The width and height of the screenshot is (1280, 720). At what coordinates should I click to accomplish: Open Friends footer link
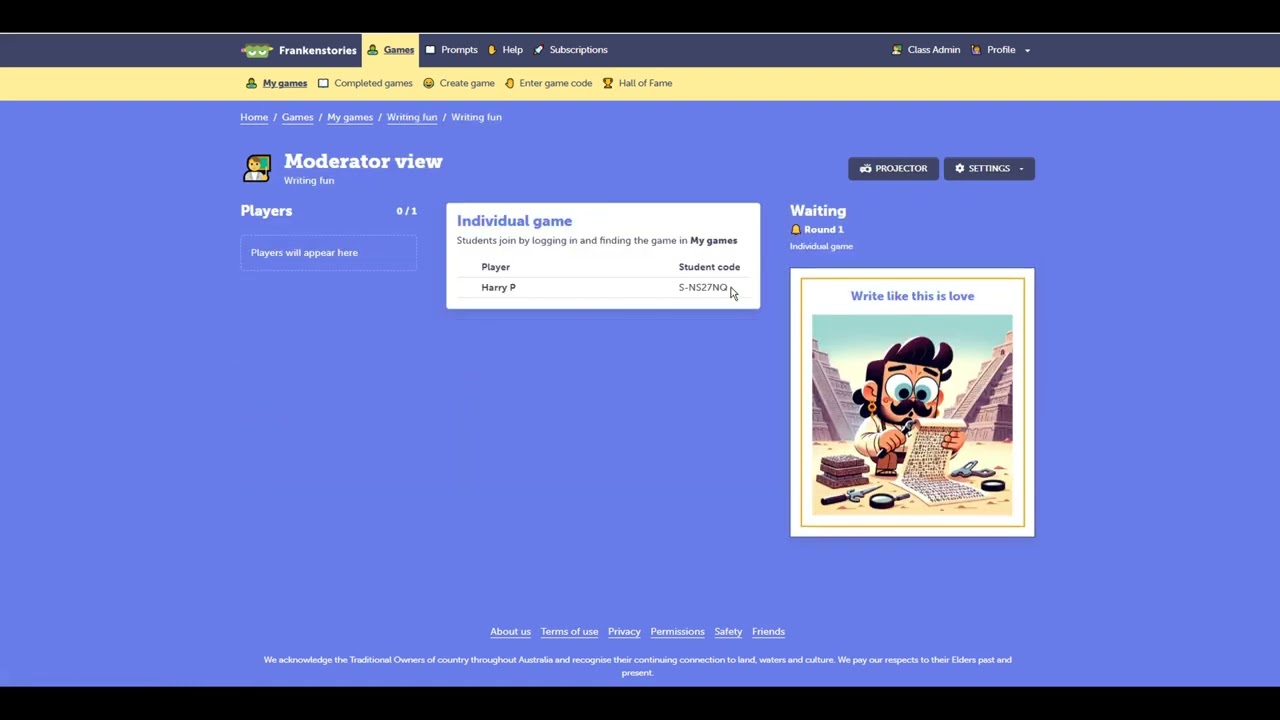click(x=768, y=632)
